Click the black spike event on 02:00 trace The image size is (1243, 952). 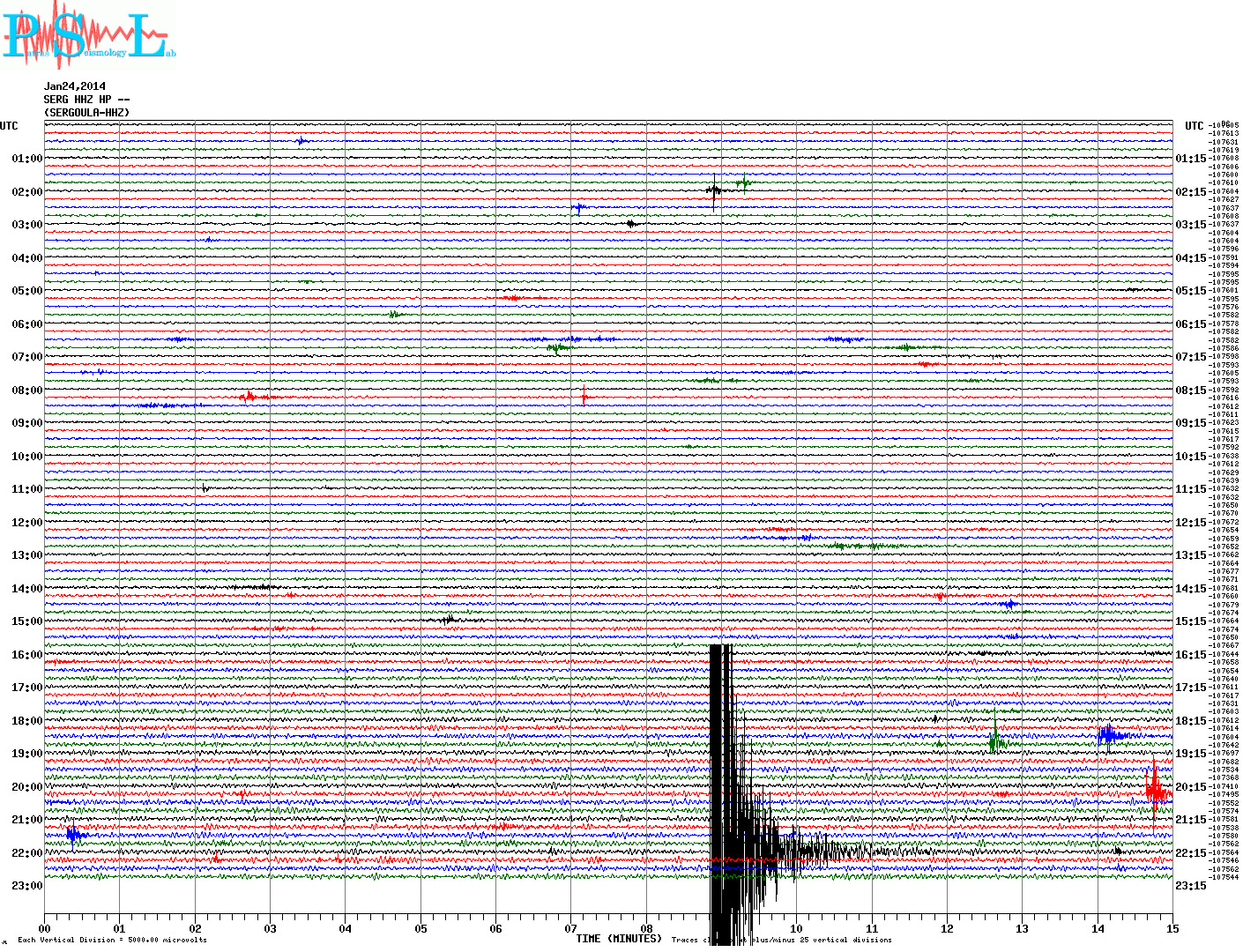(714, 190)
